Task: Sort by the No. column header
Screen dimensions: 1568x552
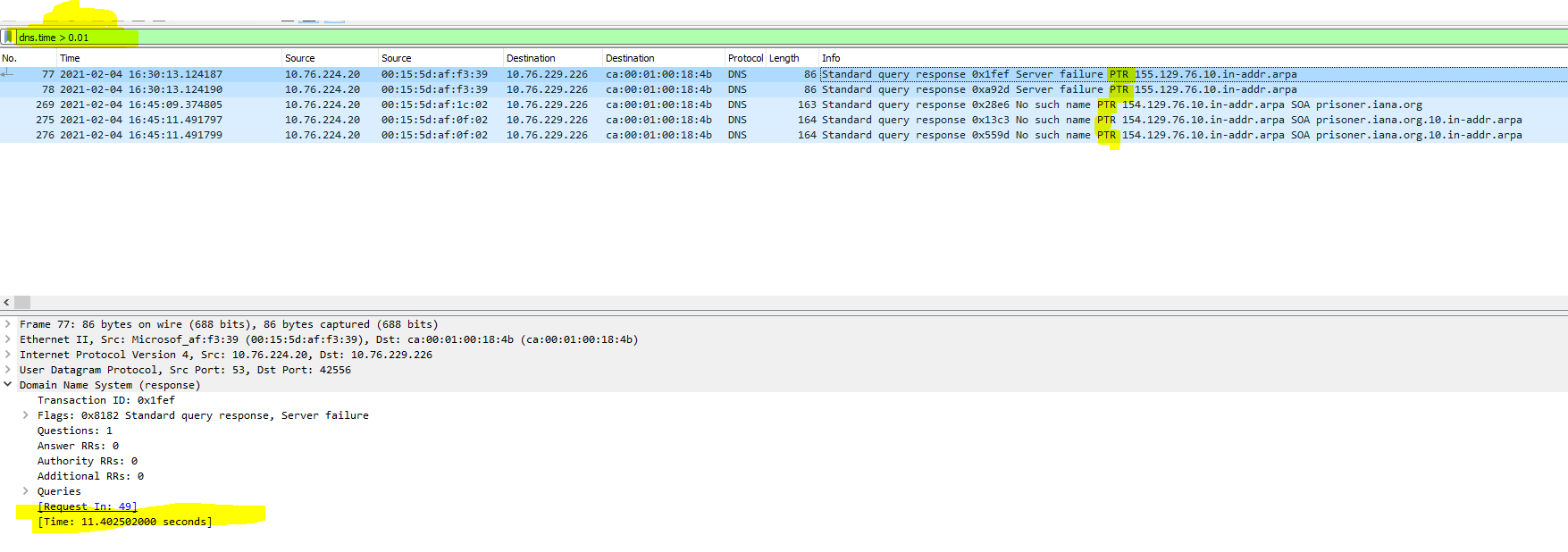Action: [x=10, y=58]
